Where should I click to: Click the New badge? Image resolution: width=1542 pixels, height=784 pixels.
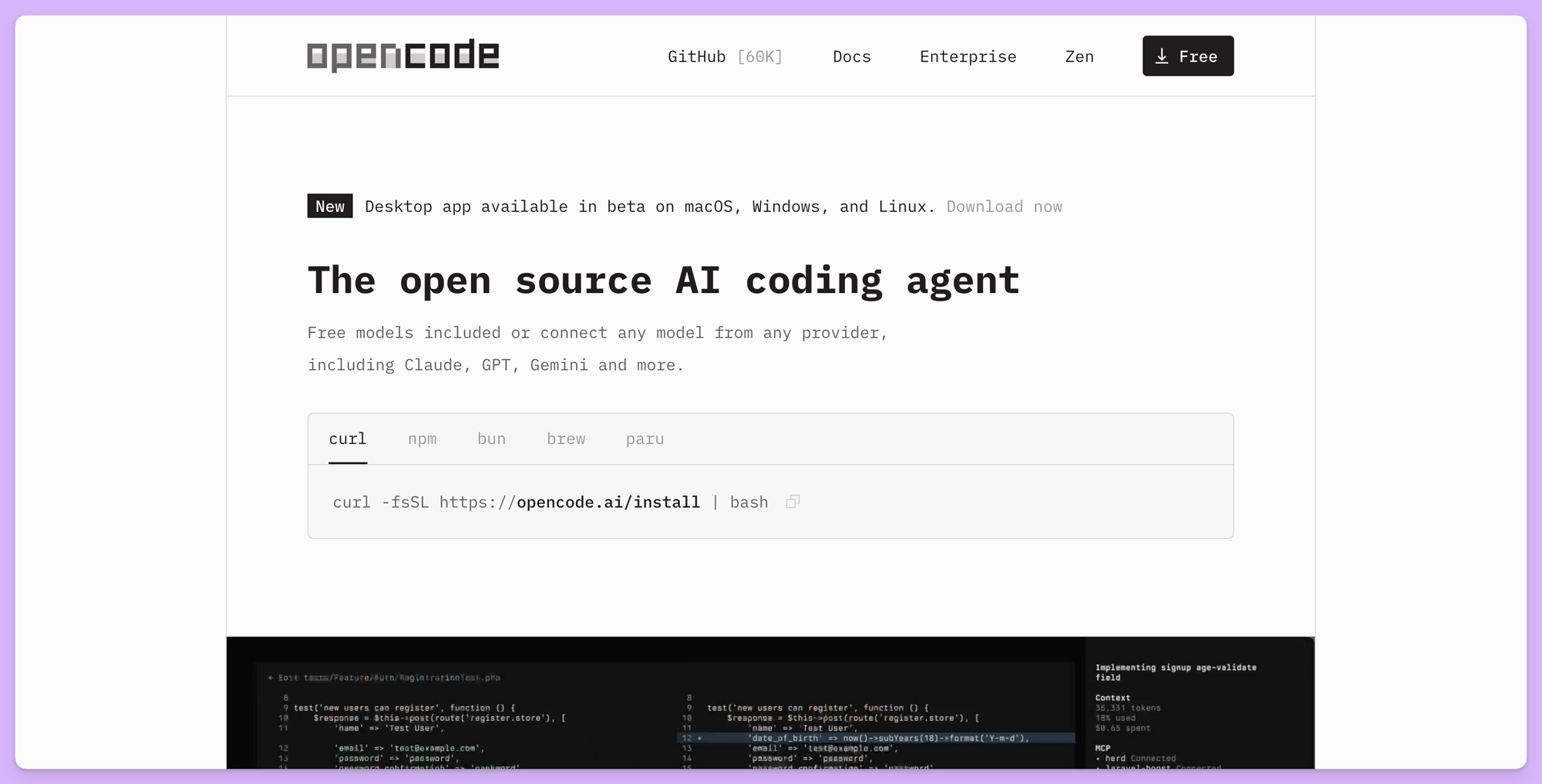(x=329, y=206)
